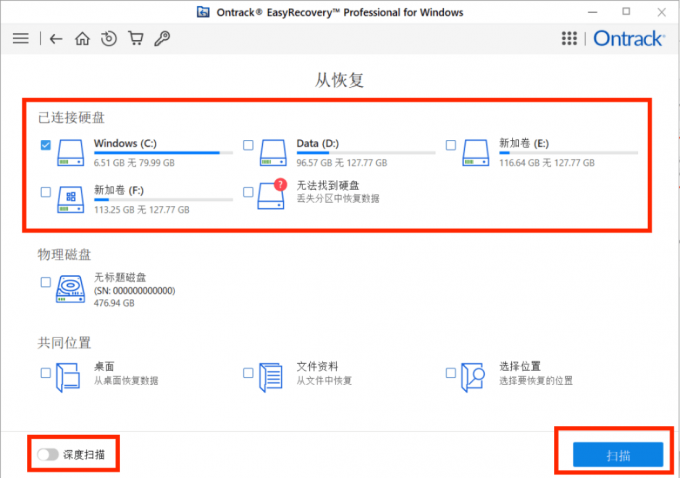Viewport: 680px width, 478px height.
Task: Click the 无标题磁盘 physical disk icon
Action: click(70, 289)
